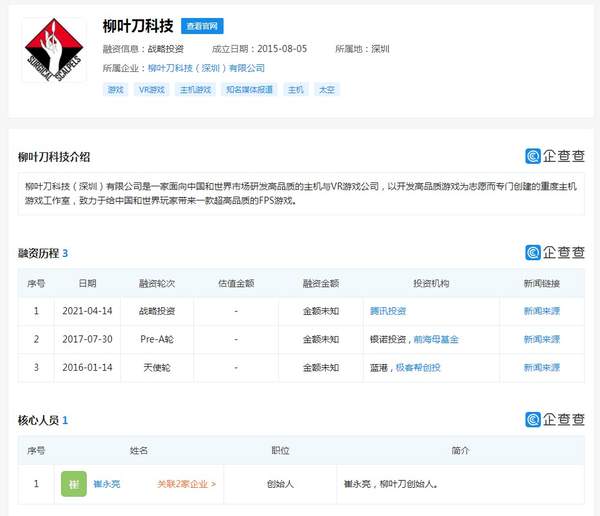Click the 职位 column header

[280, 450]
